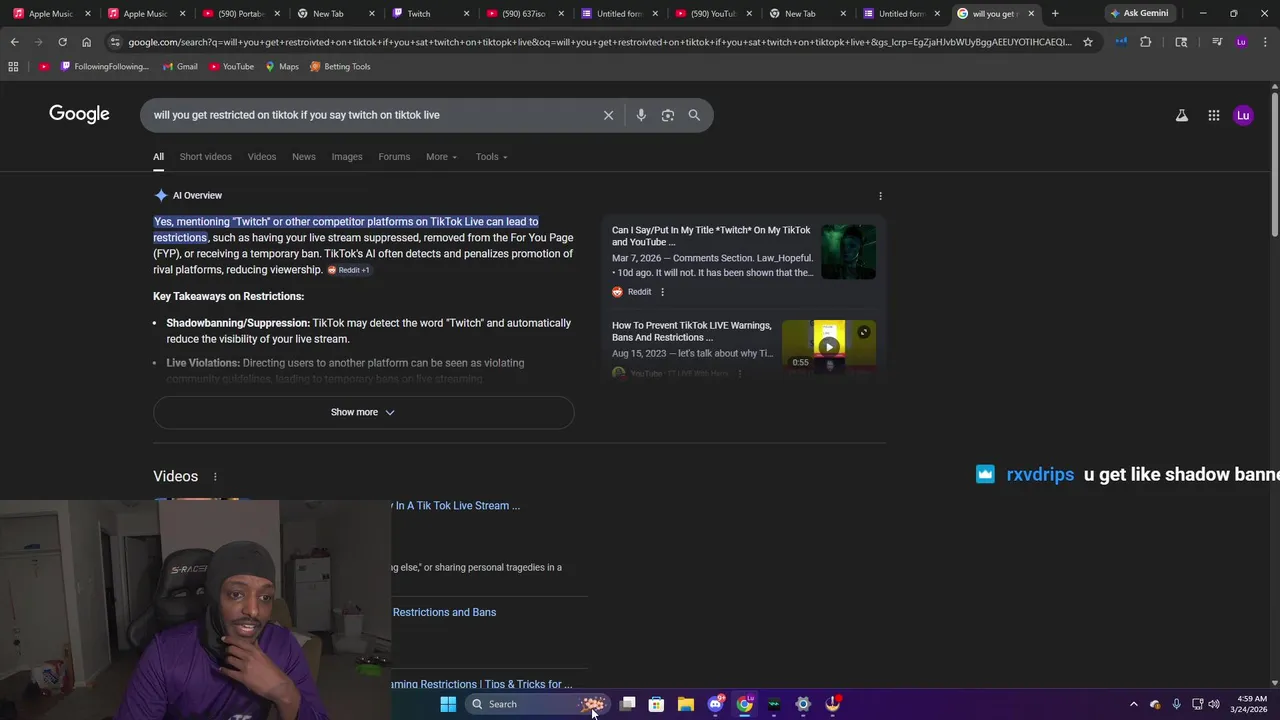
Task: Open the Reddit +1 sources chip
Action: pos(349,270)
